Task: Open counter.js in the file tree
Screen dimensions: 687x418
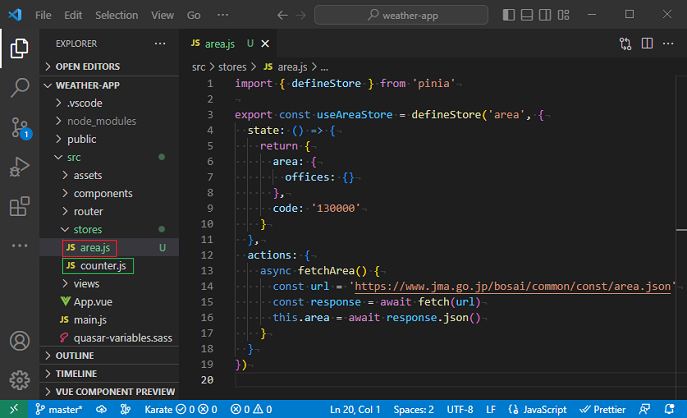Action: (x=110, y=266)
